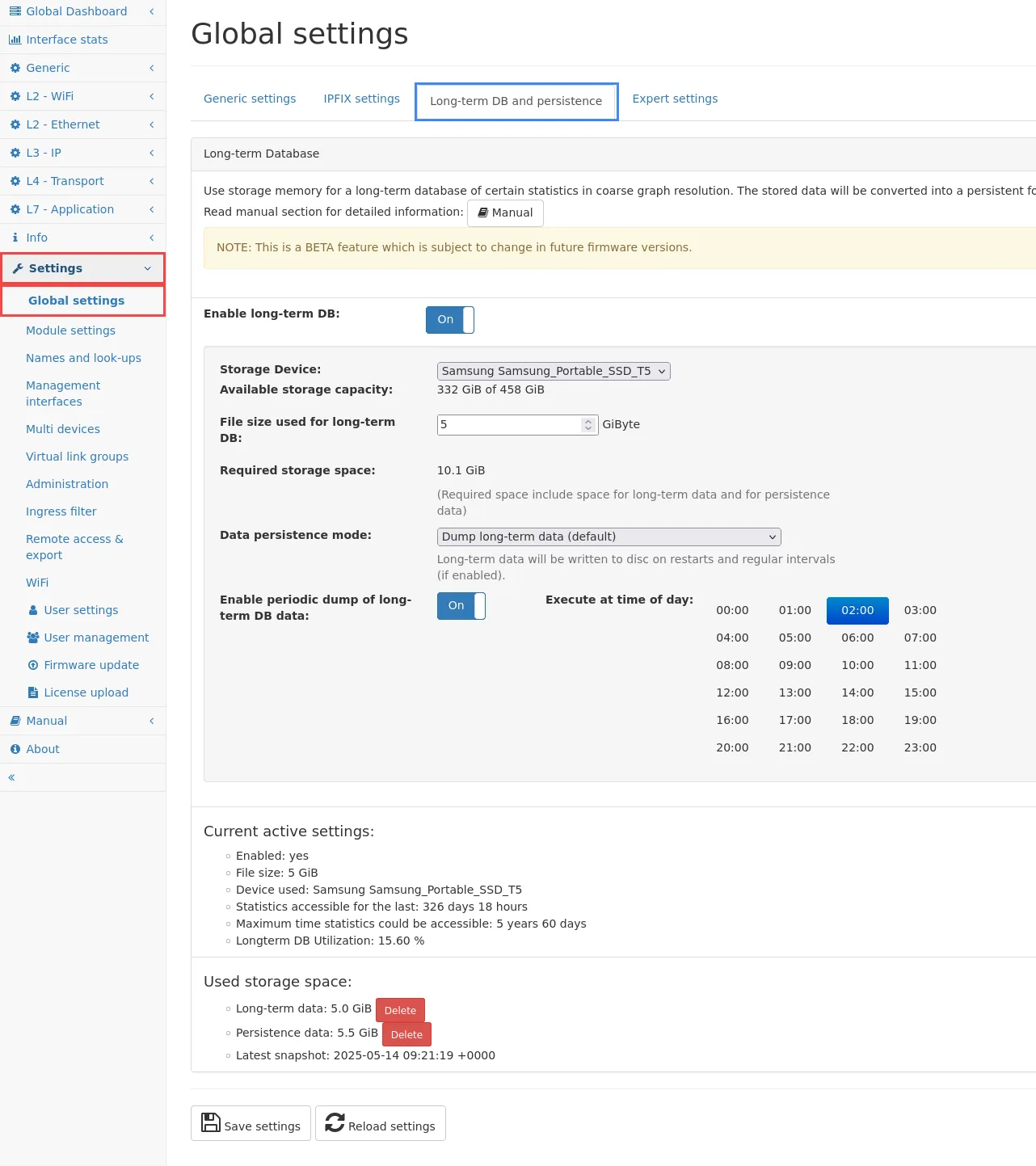Click the User management users icon
This screenshot has width=1036, height=1166.
[x=32, y=638]
